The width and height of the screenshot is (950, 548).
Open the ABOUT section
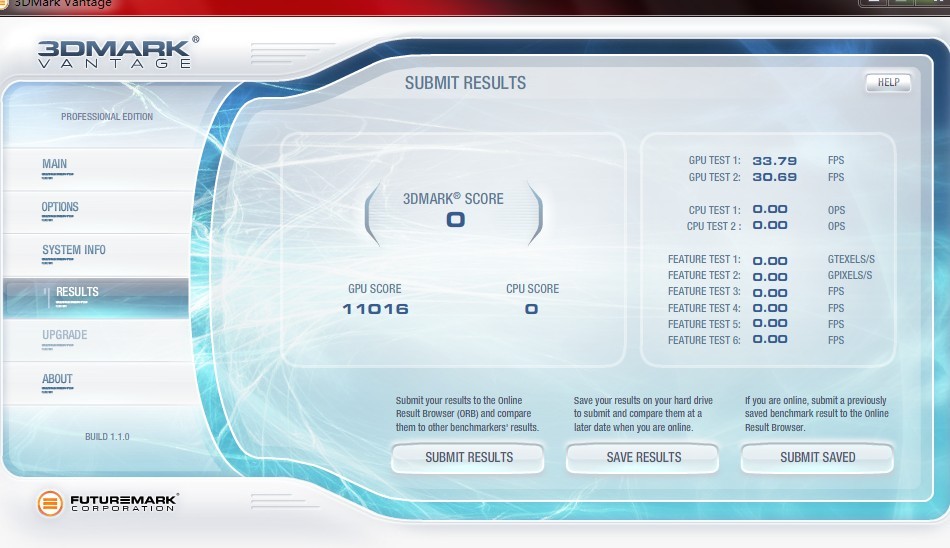pos(97,383)
